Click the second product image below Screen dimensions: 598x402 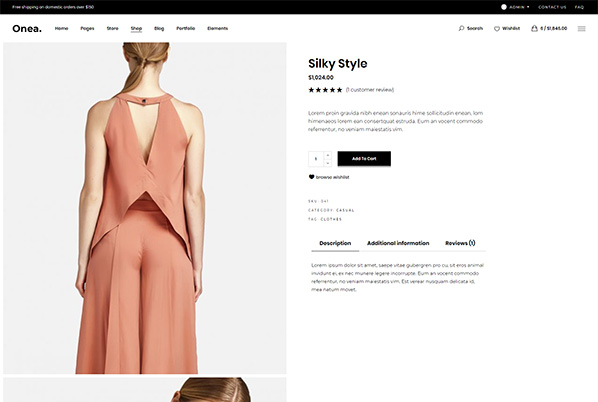click(145, 390)
